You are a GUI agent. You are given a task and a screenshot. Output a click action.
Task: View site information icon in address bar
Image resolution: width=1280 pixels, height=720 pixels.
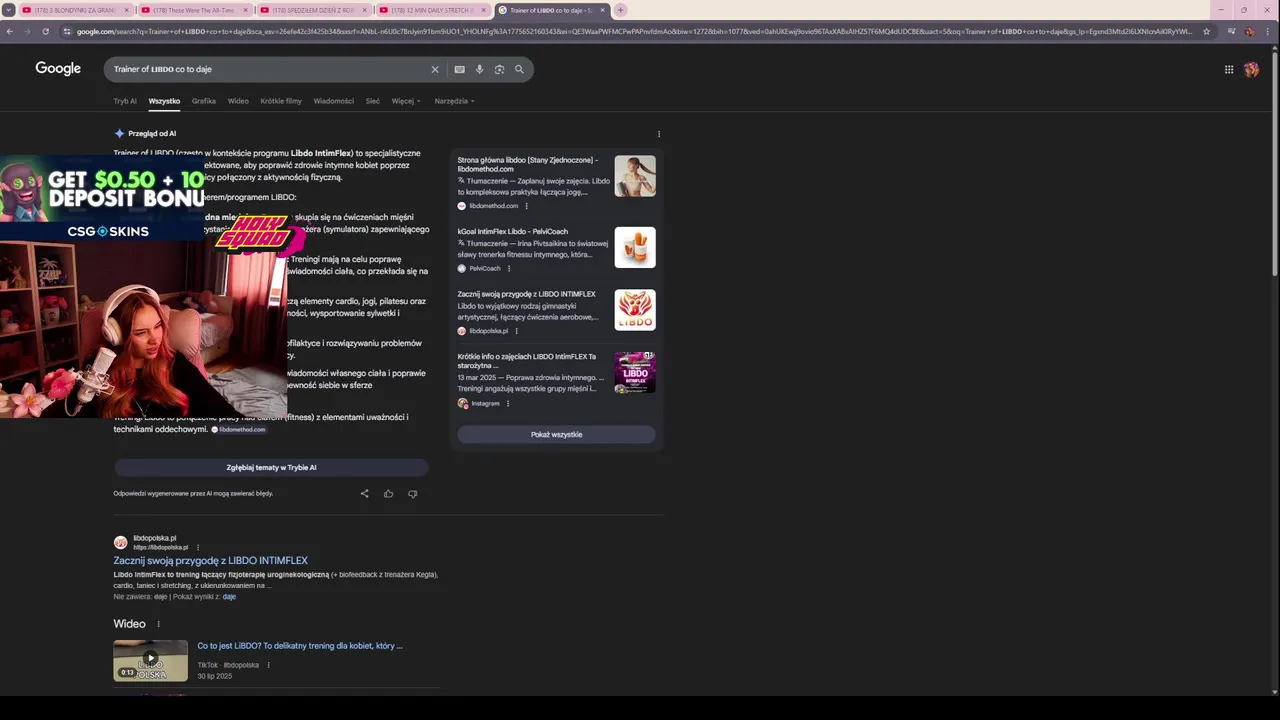67,31
